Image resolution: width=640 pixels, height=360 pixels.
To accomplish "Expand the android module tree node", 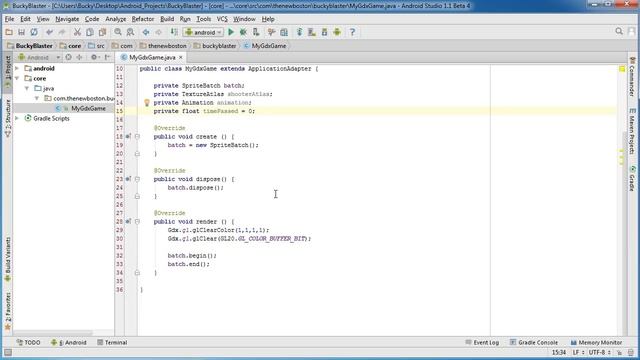I will 17,68.
